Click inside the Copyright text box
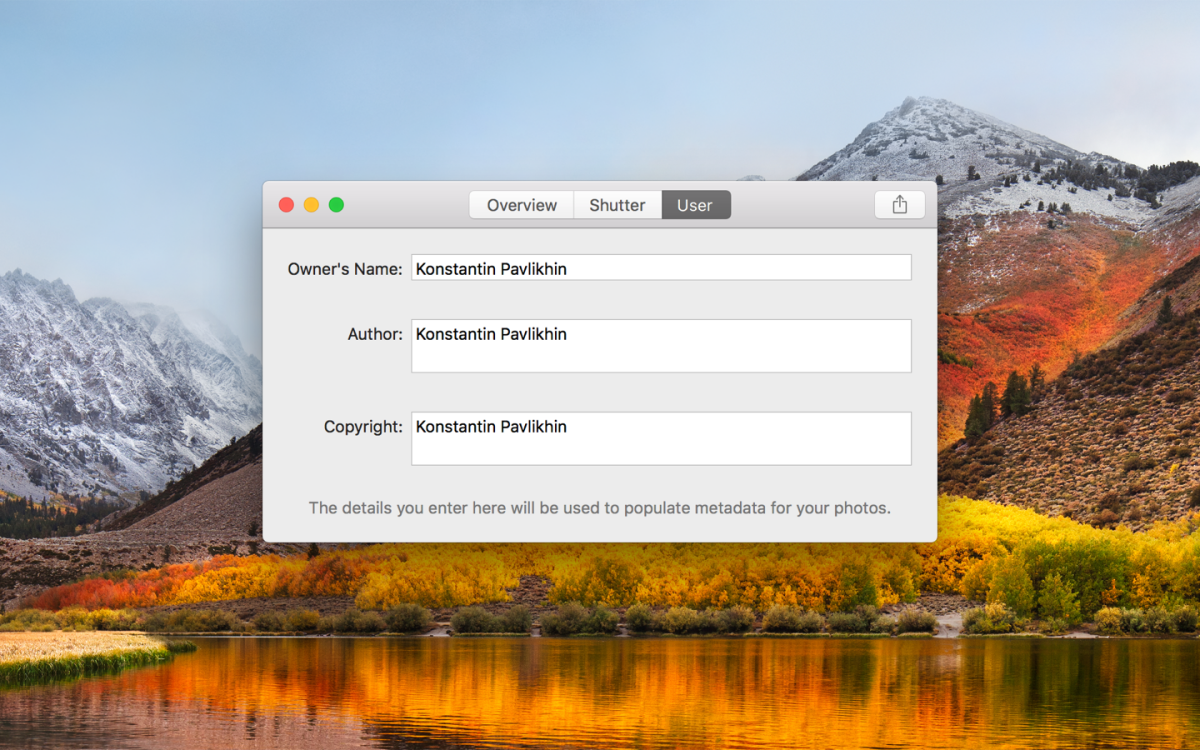The width and height of the screenshot is (1200, 750). pyautogui.click(x=661, y=438)
